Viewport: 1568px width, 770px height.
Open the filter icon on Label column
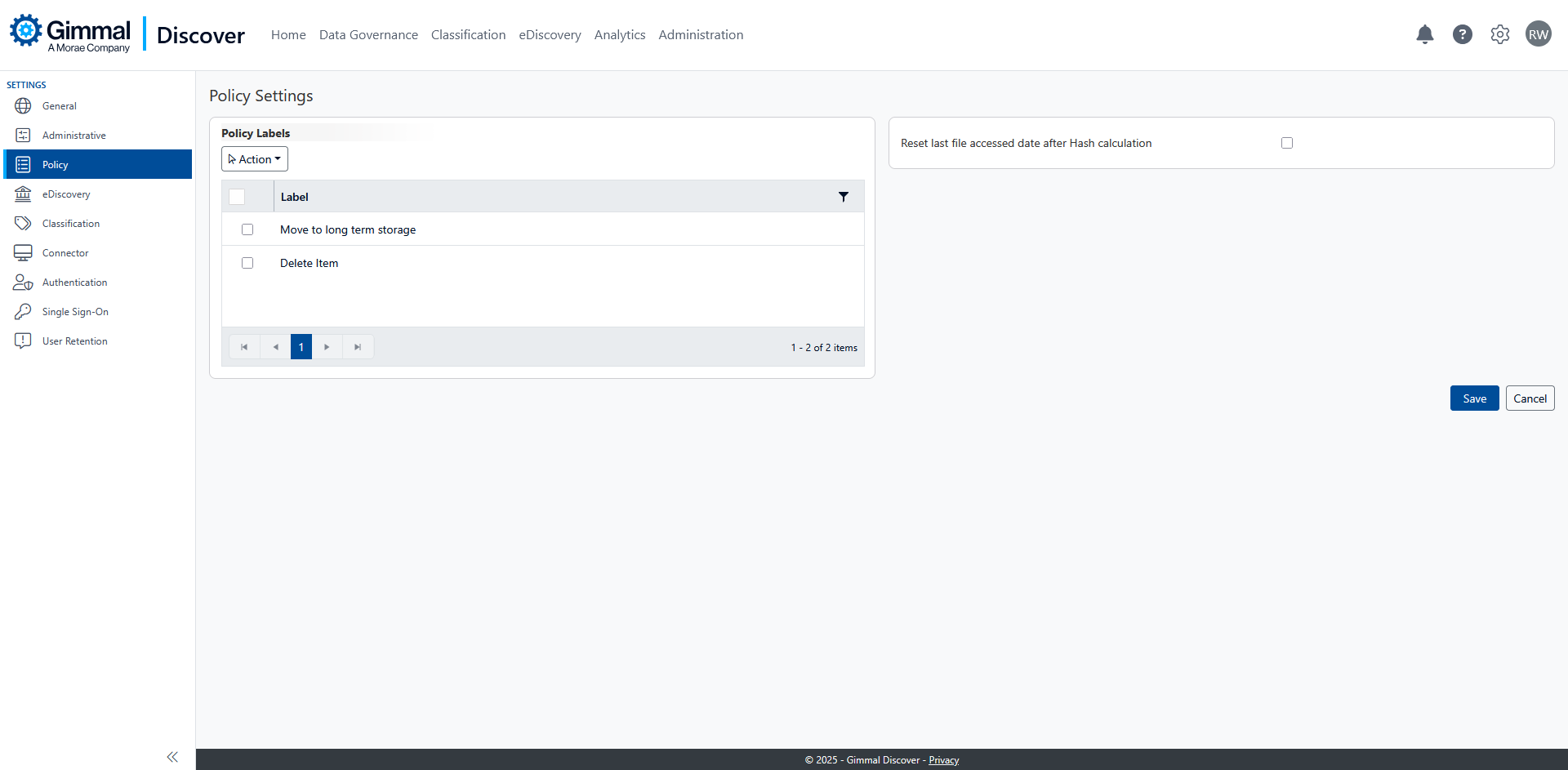844,197
